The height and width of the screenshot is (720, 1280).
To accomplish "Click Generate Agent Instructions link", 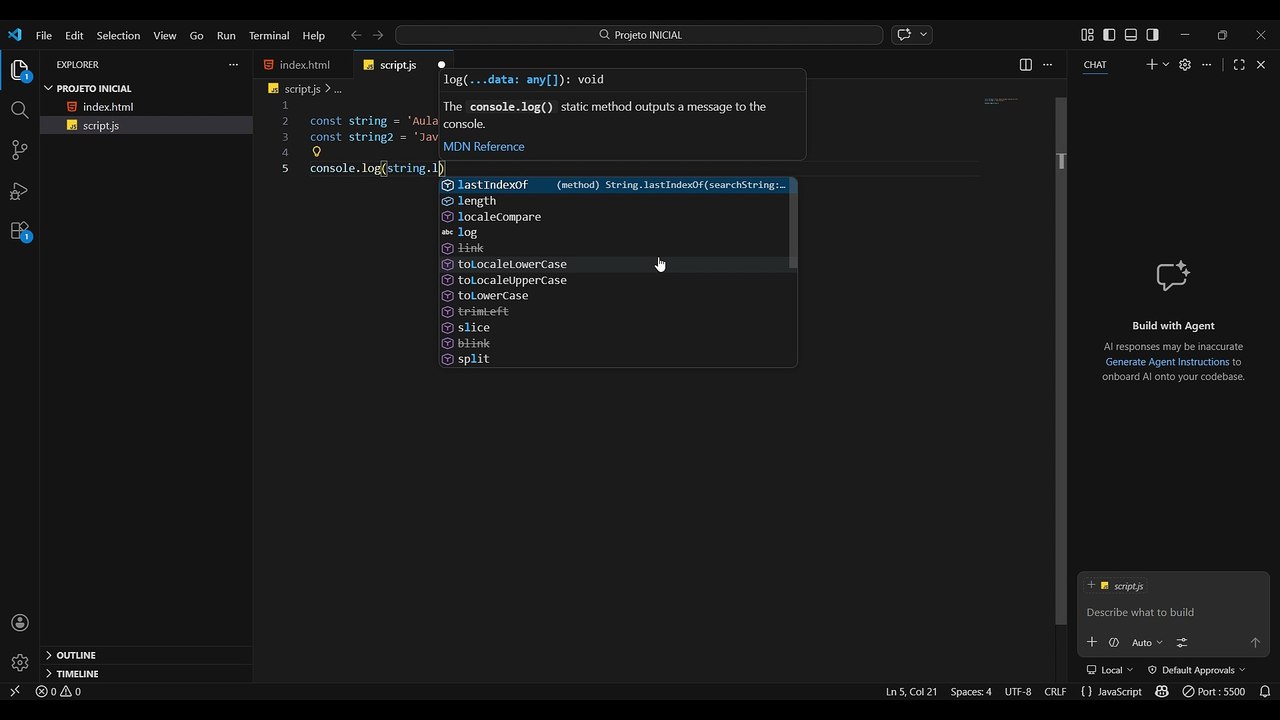I will point(1167,362).
